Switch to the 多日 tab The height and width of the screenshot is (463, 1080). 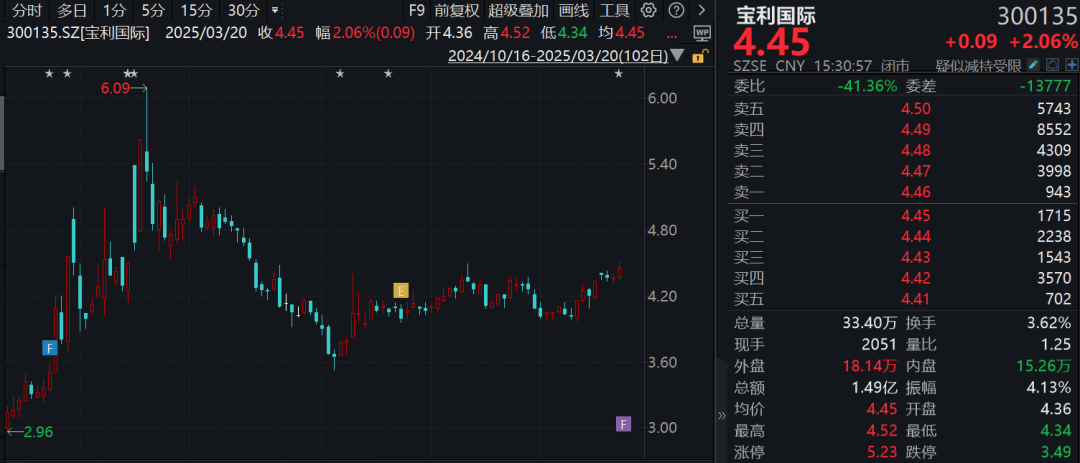pos(73,10)
